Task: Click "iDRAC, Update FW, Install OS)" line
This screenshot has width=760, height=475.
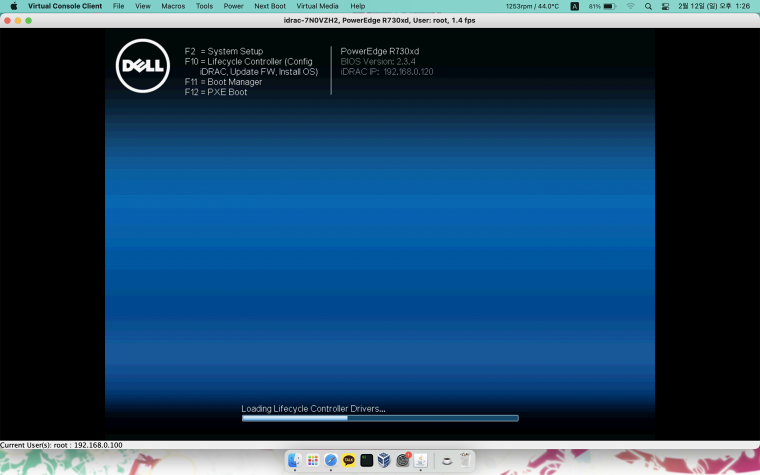Action: click(259, 72)
